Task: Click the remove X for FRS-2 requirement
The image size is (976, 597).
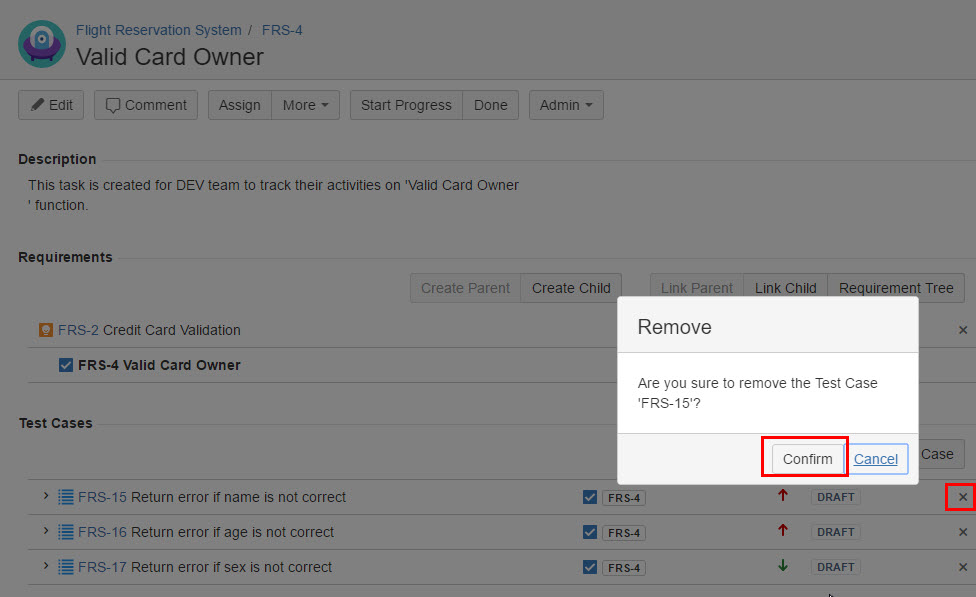Action: point(962,330)
